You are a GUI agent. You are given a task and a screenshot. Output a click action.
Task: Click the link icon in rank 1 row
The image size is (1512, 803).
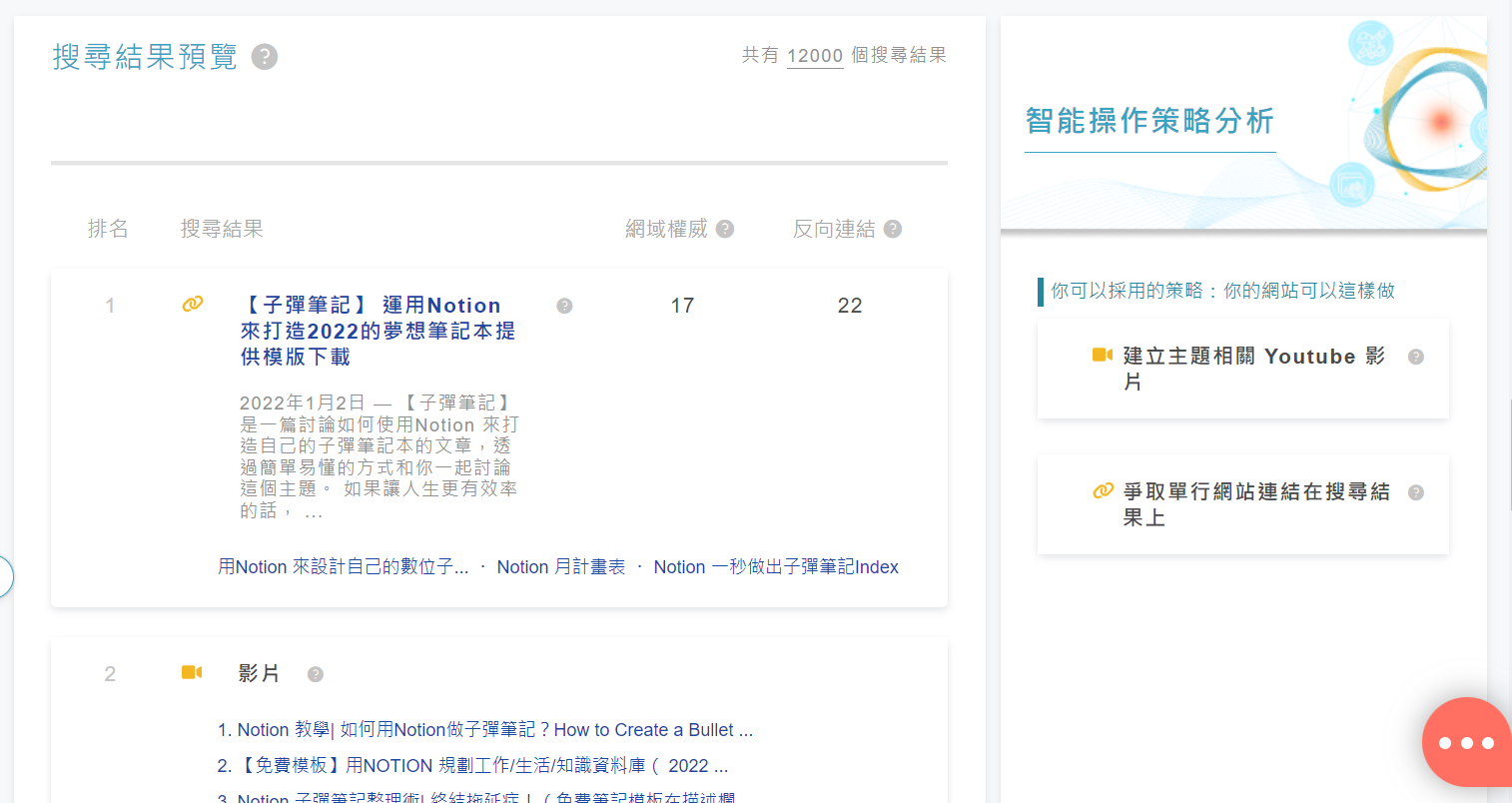tap(193, 304)
